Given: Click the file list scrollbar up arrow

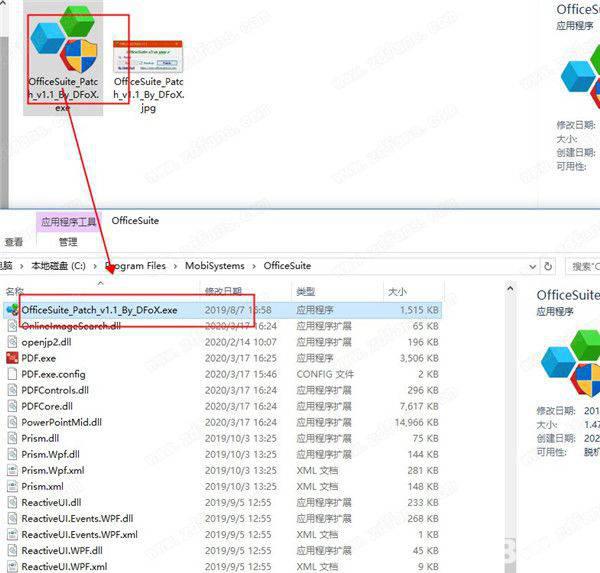Looking at the screenshot, I should point(510,289).
